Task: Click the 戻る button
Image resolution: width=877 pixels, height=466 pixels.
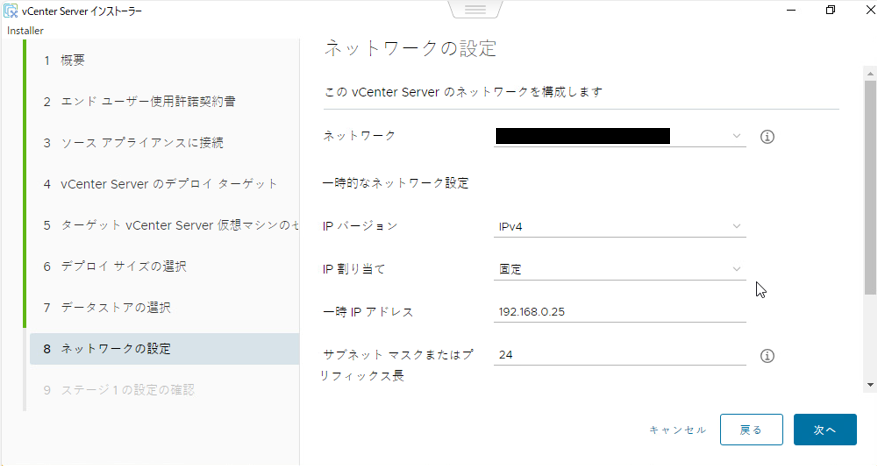Action: click(751, 429)
